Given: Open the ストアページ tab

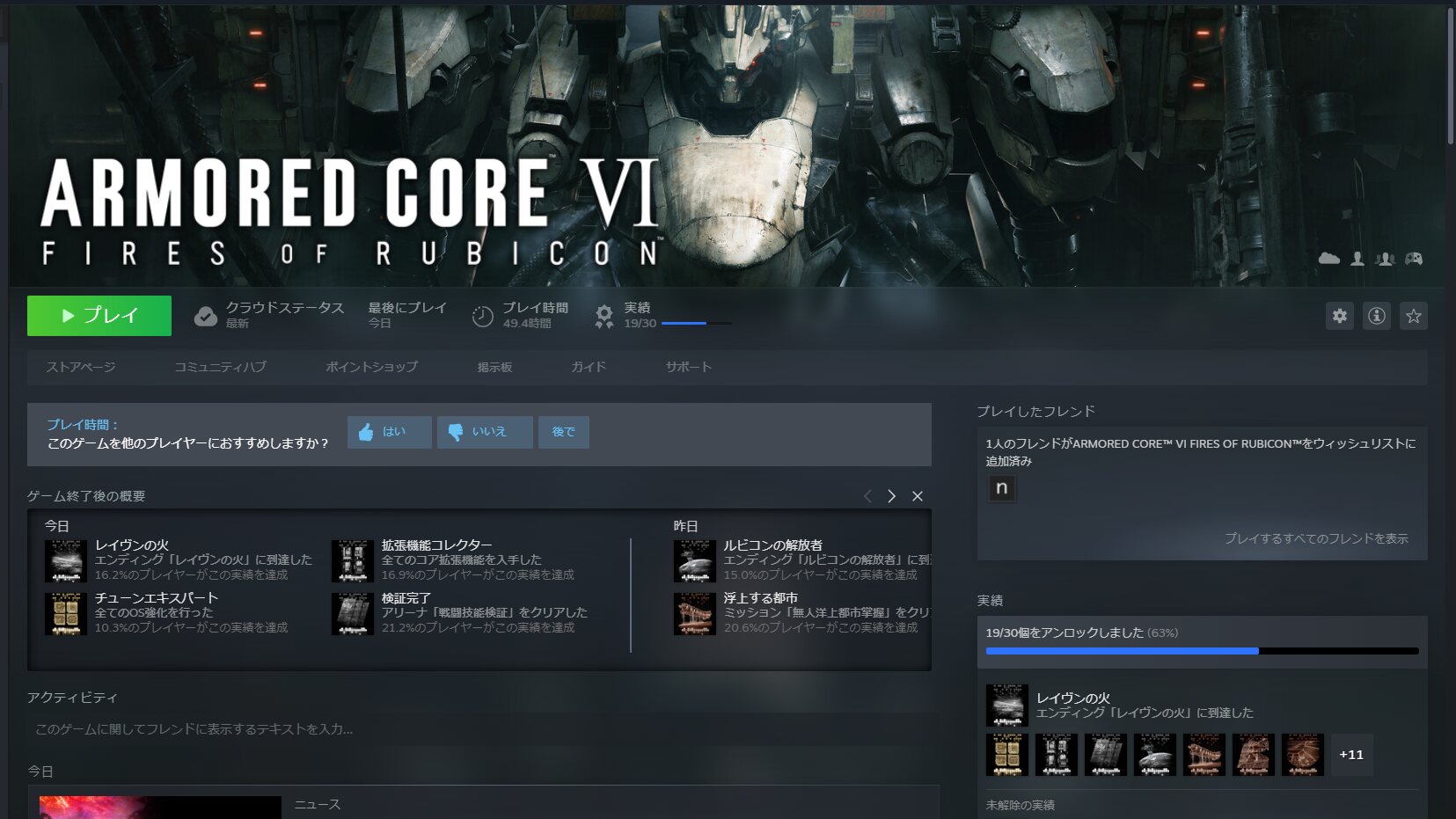Looking at the screenshot, I should point(81,367).
